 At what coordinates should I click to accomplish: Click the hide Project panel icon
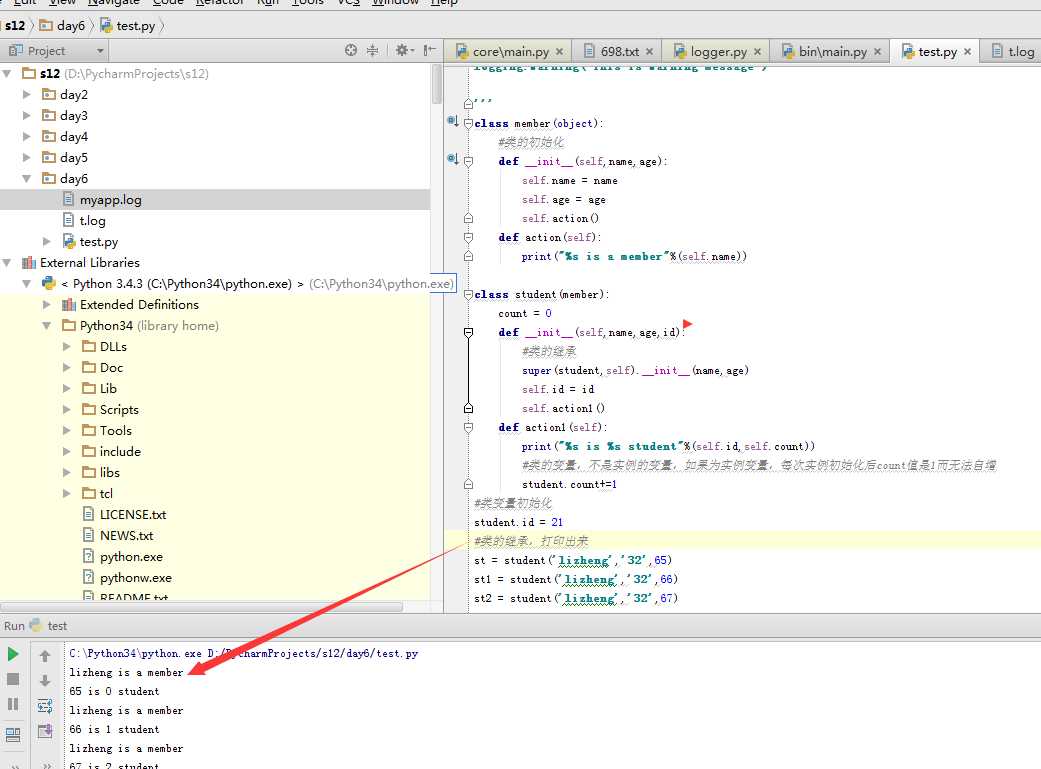(430, 50)
